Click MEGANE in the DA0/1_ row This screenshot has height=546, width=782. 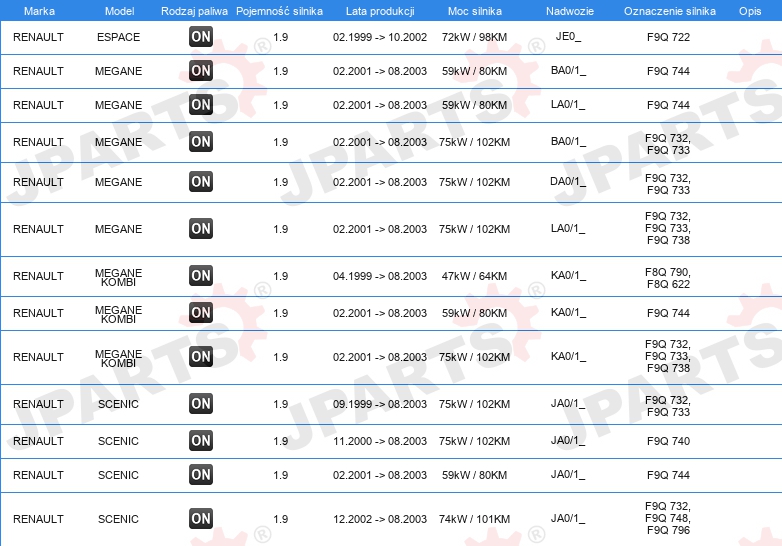pyautogui.click(x=119, y=182)
